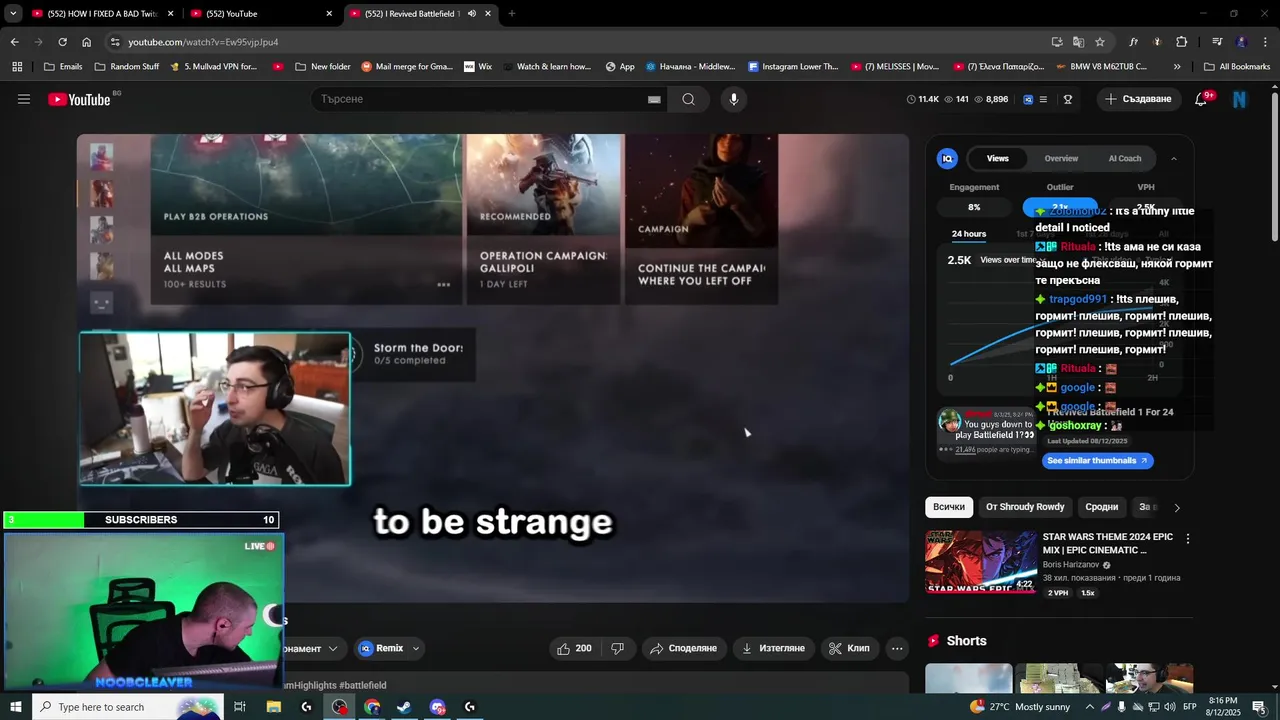This screenshot has width=1280, height=720.
Task: Open more video actions menu
Action: pyautogui.click(x=897, y=648)
